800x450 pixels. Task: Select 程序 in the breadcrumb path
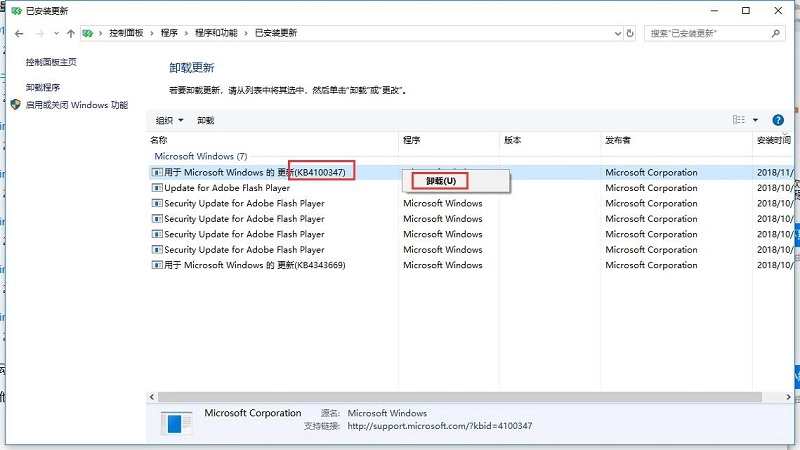(x=169, y=33)
